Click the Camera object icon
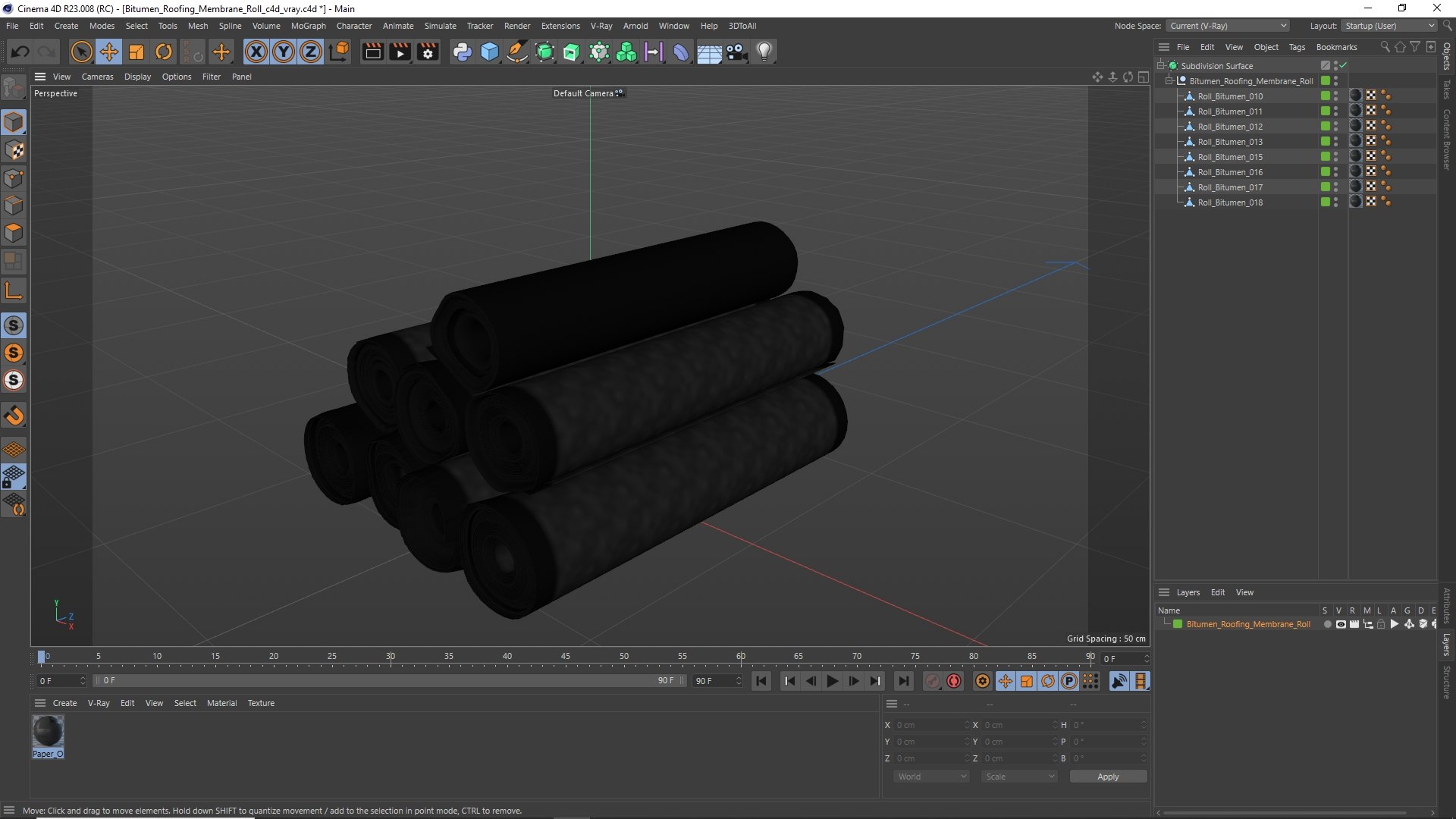The width and height of the screenshot is (1456, 819). [x=736, y=52]
